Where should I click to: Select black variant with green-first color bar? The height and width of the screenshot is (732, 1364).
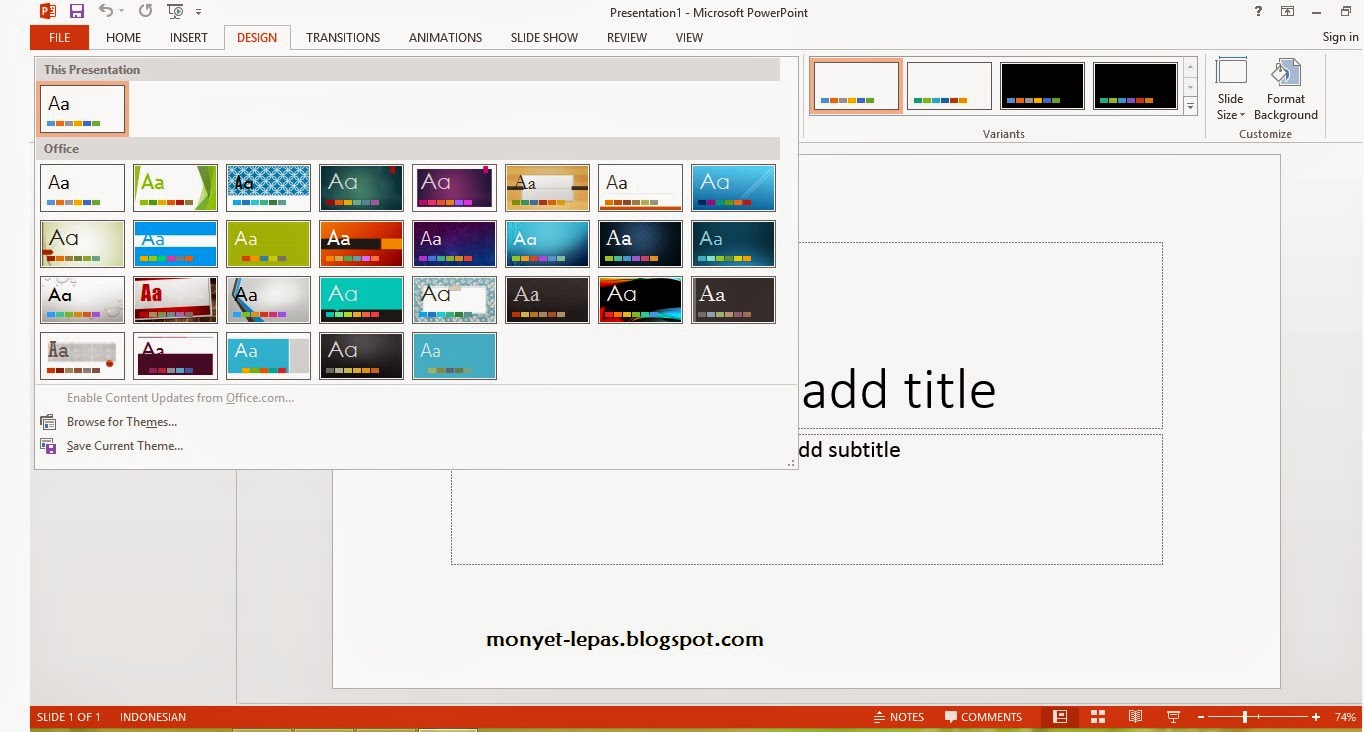pos(1135,86)
